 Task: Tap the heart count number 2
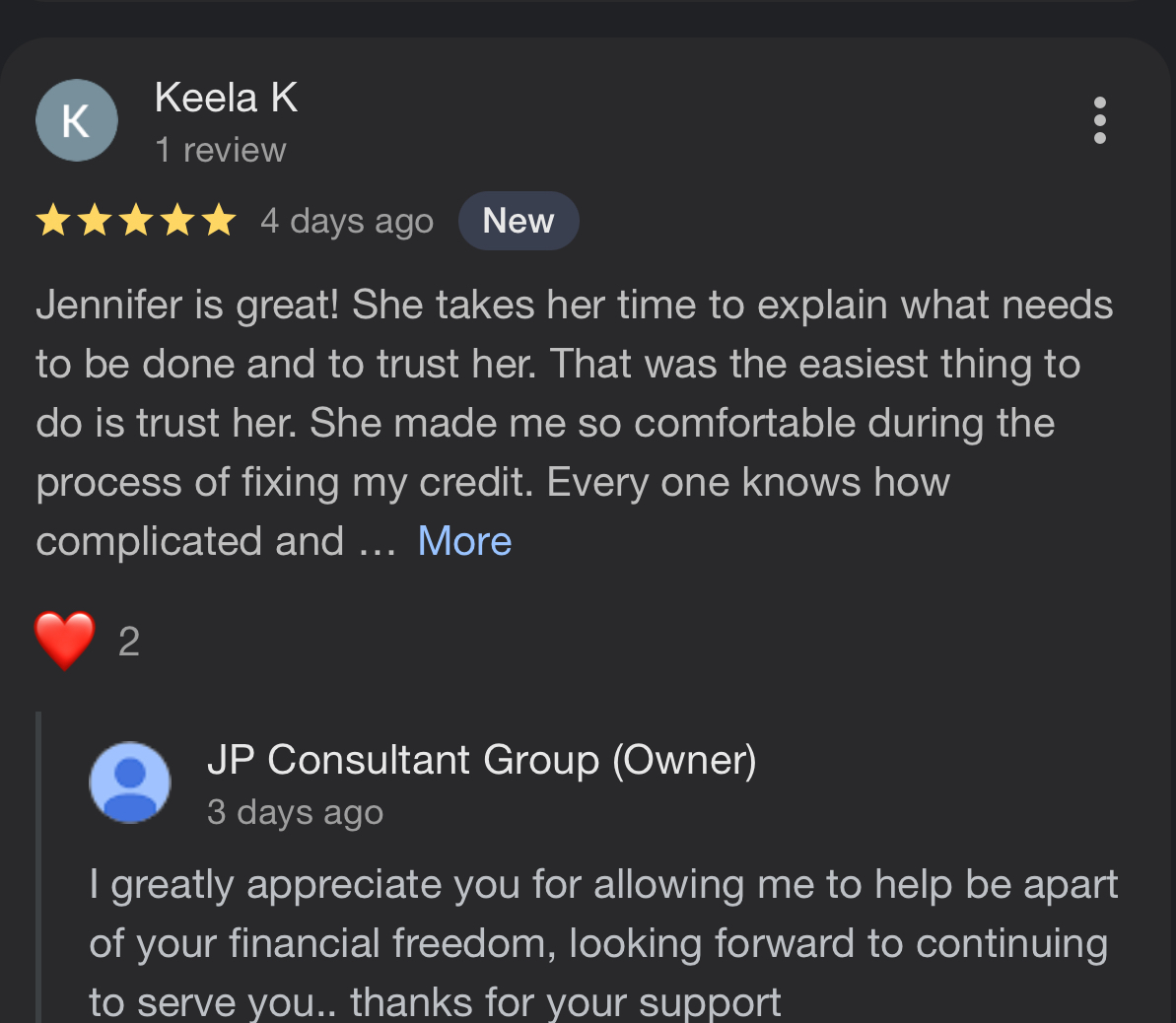(x=129, y=642)
